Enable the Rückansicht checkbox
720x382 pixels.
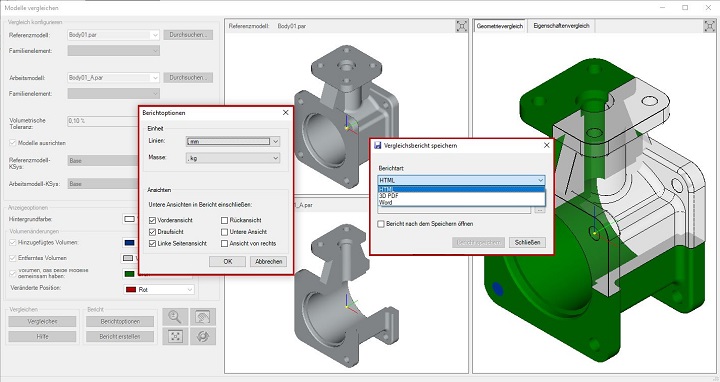(x=225, y=220)
